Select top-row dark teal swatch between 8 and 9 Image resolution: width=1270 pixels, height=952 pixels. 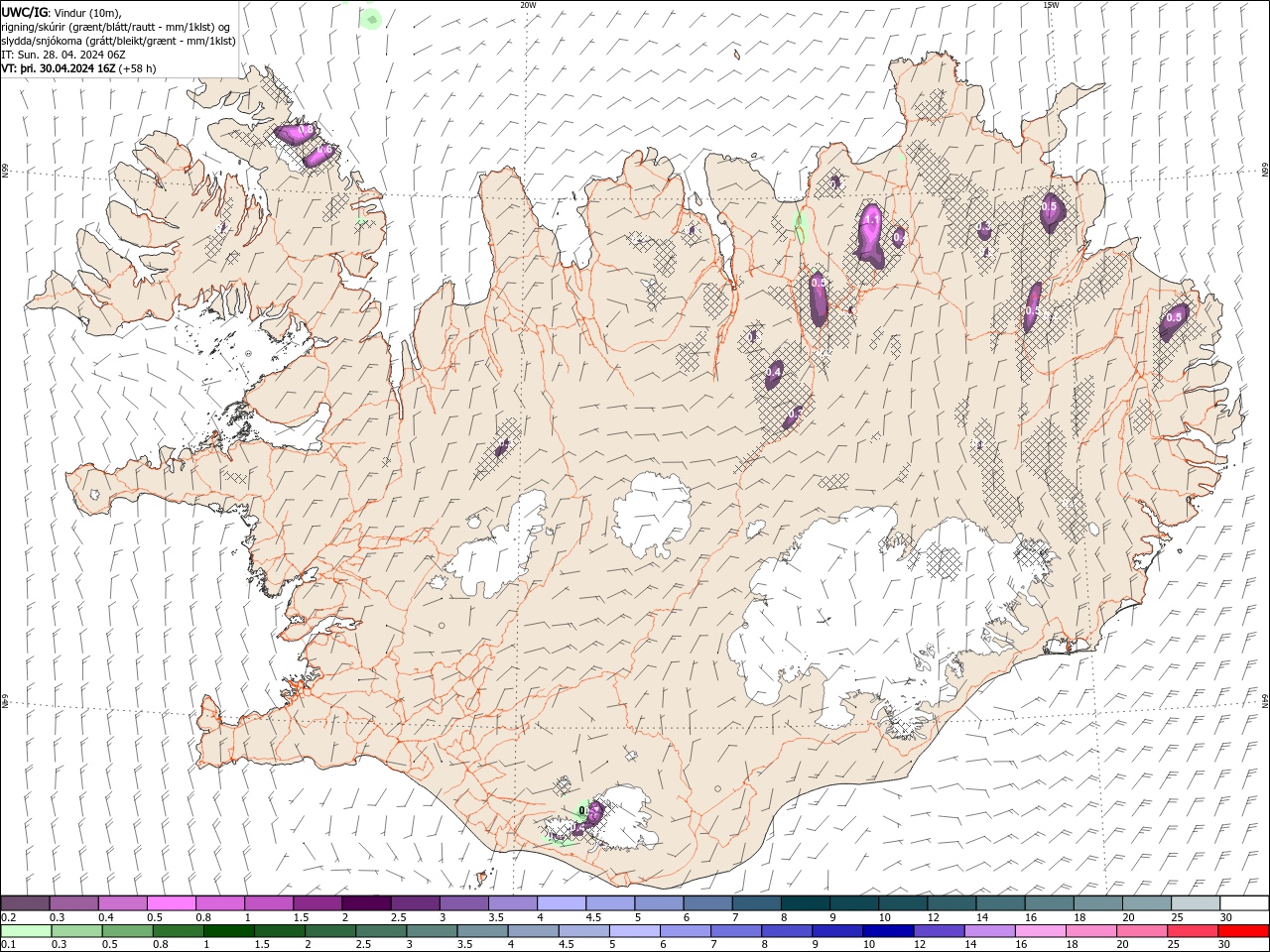(x=804, y=902)
